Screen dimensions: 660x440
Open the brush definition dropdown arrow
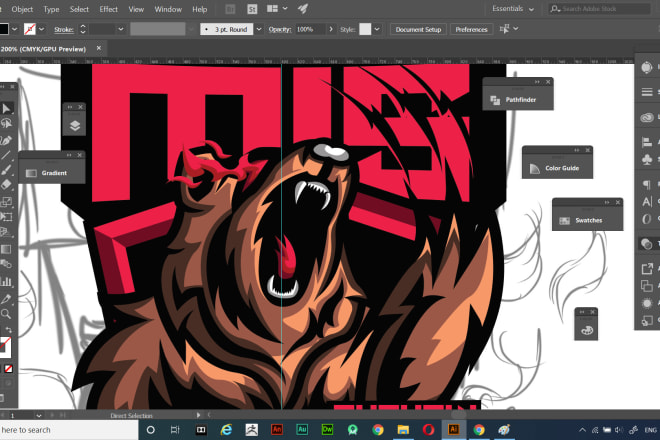coord(259,29)
